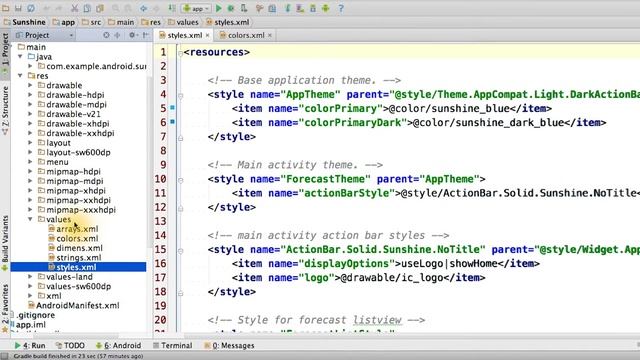
Task: Collapse the values folder
Action: pos(30,219)
